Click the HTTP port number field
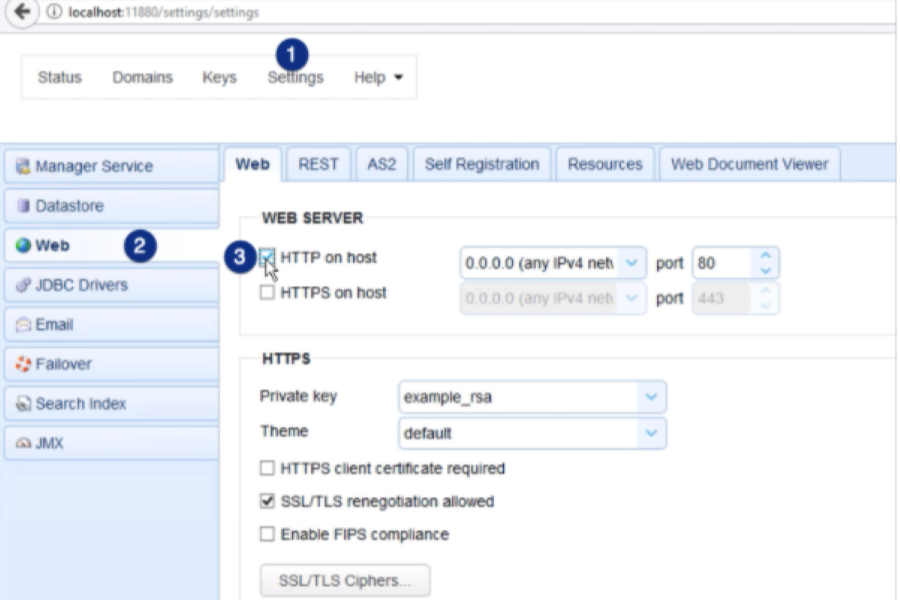 coord(722,264)
